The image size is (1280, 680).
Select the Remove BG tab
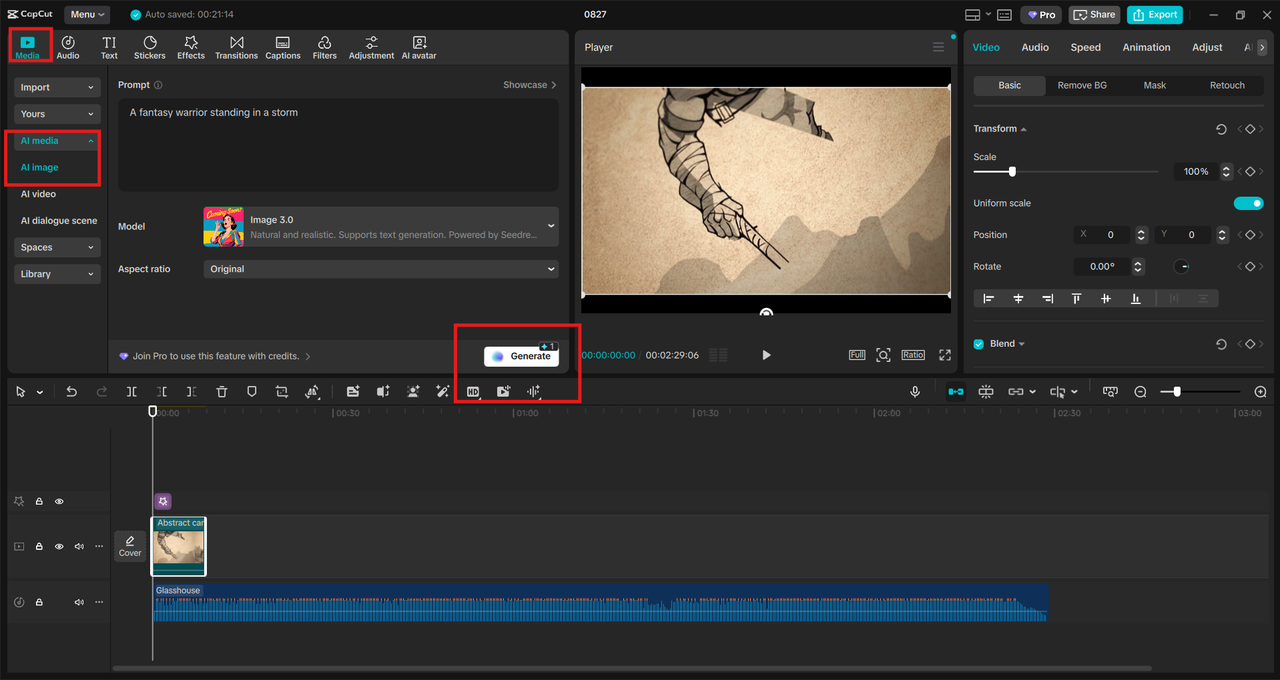pyautogui.click(x=1082, y=85)
